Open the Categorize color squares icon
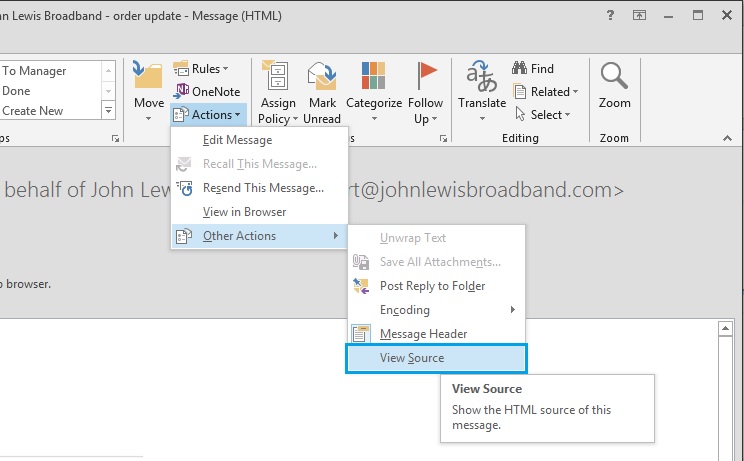 373,78
